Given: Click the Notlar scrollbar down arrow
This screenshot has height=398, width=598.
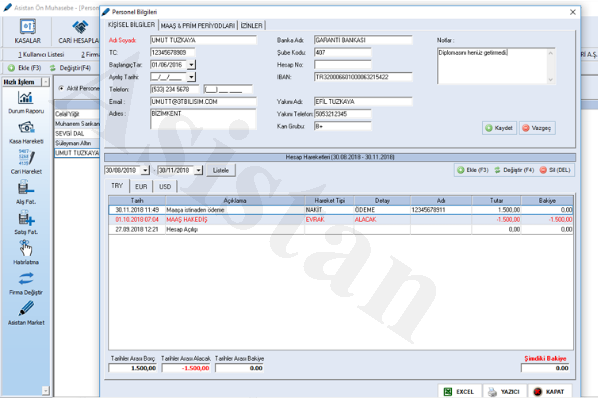Looking at the screenshot, I should (x=550, y=80).
